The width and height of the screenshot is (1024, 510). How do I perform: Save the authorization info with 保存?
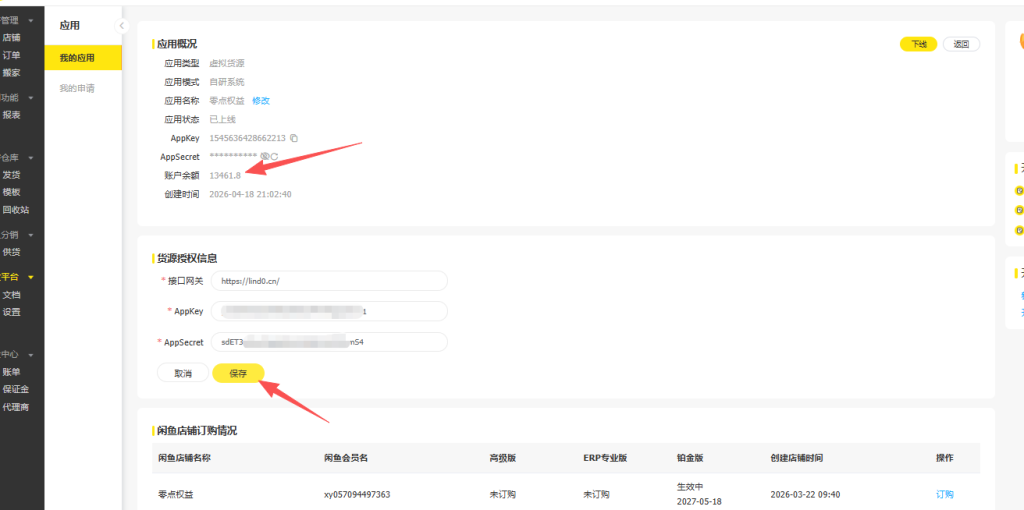[x=238, y=373]
